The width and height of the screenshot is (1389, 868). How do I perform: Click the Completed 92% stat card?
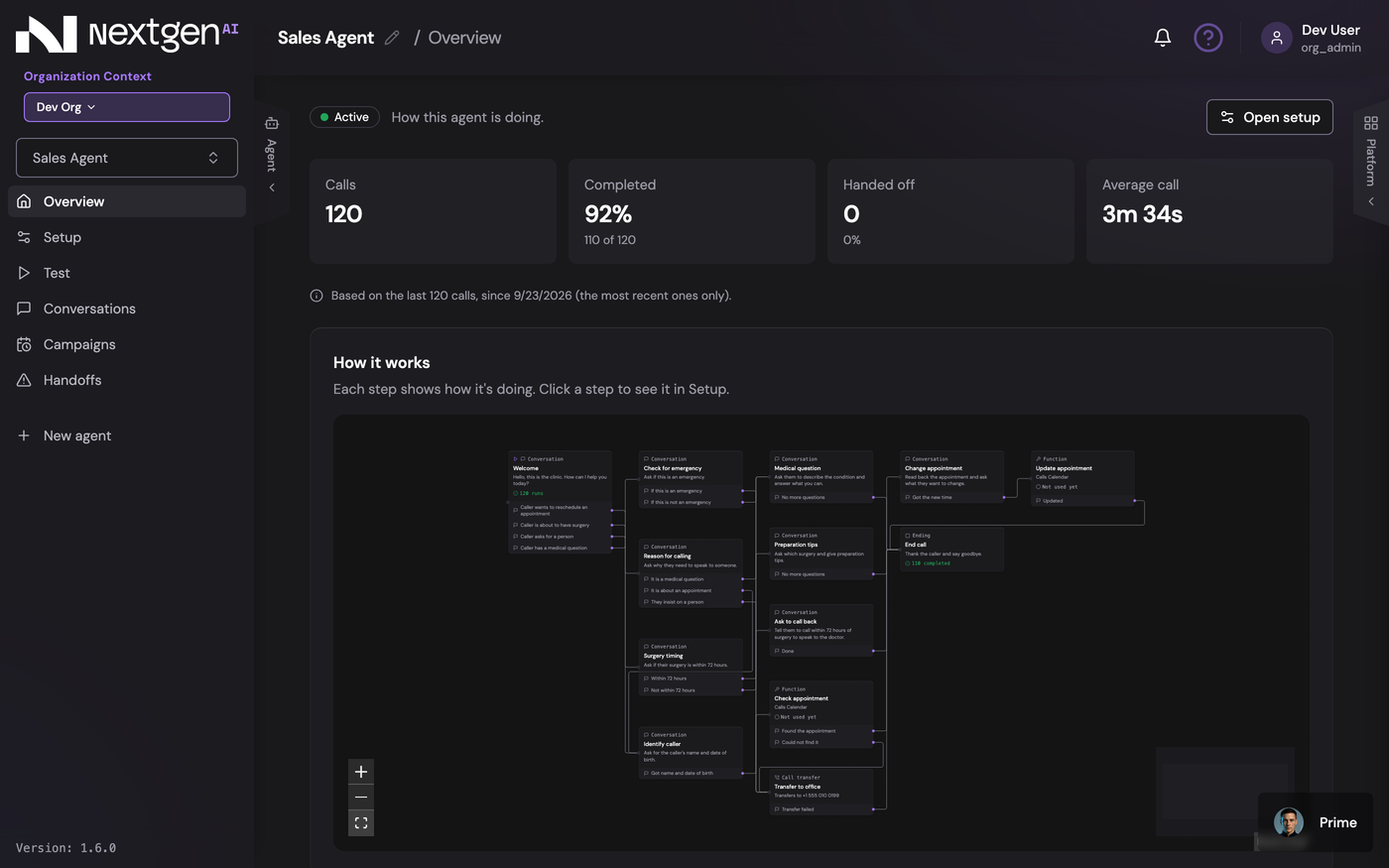693,211
